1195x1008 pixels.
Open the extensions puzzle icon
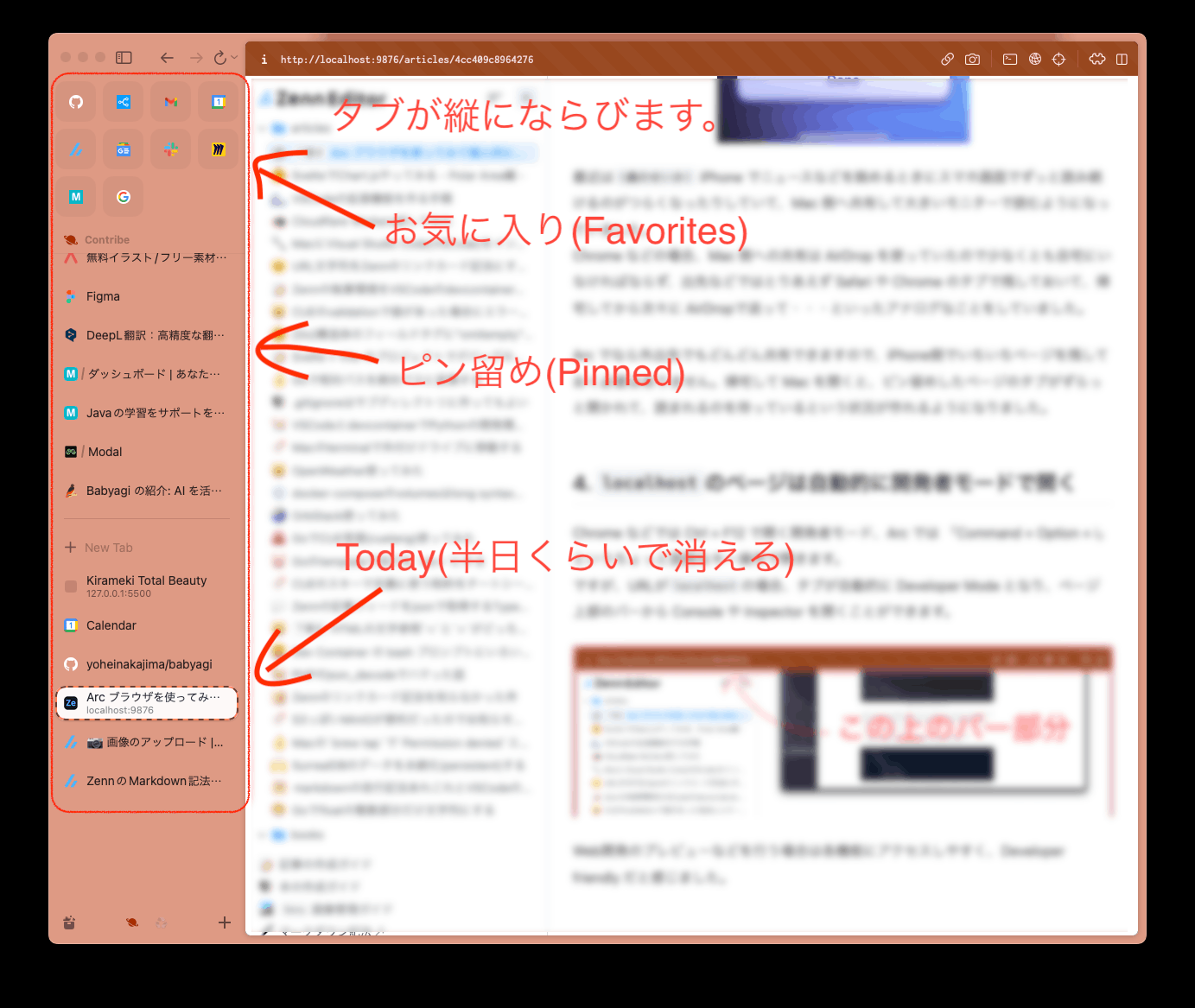point(1097,60)
